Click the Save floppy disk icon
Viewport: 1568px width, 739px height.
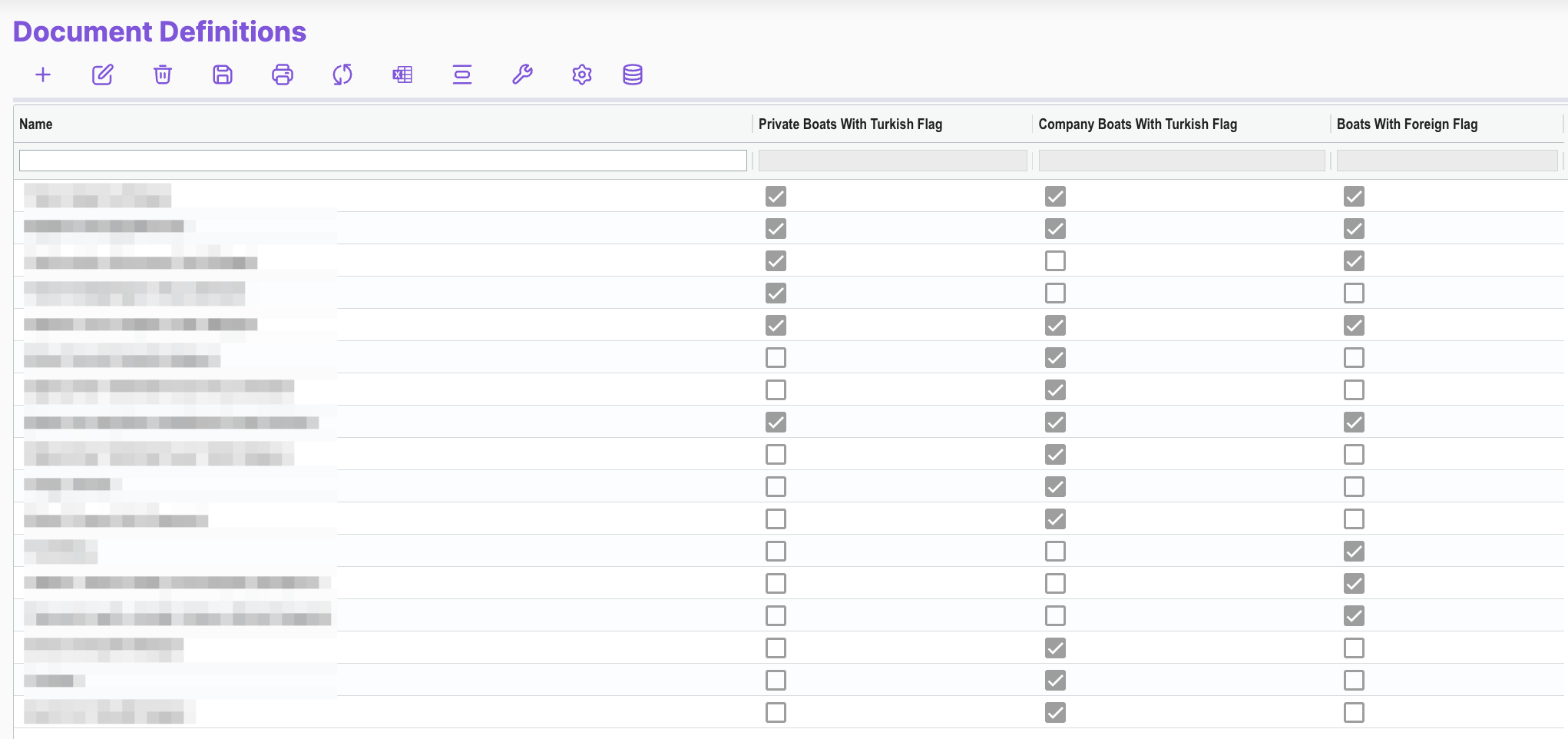223,75
